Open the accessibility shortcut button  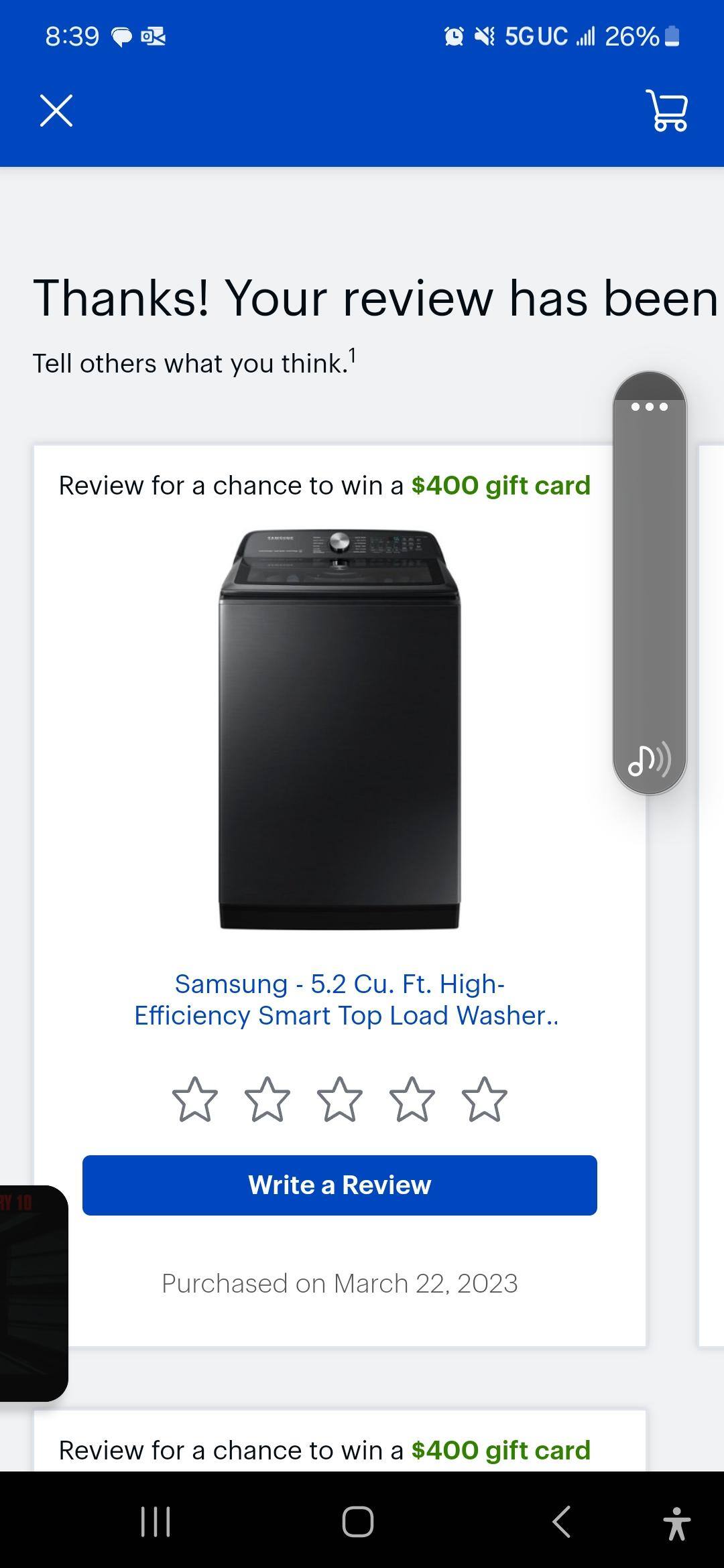point(676,1522)
